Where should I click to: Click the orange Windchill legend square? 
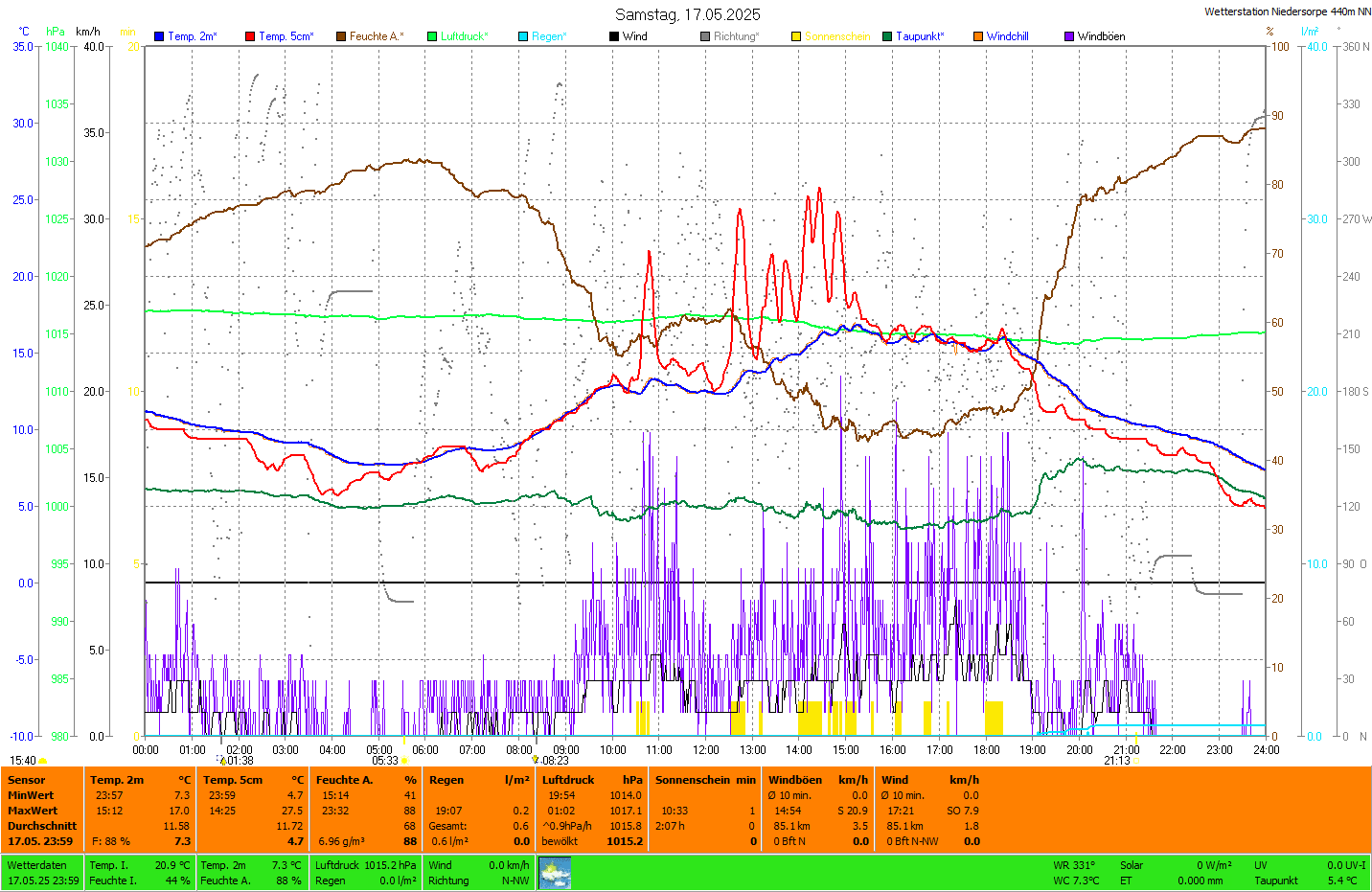[978, 36]
